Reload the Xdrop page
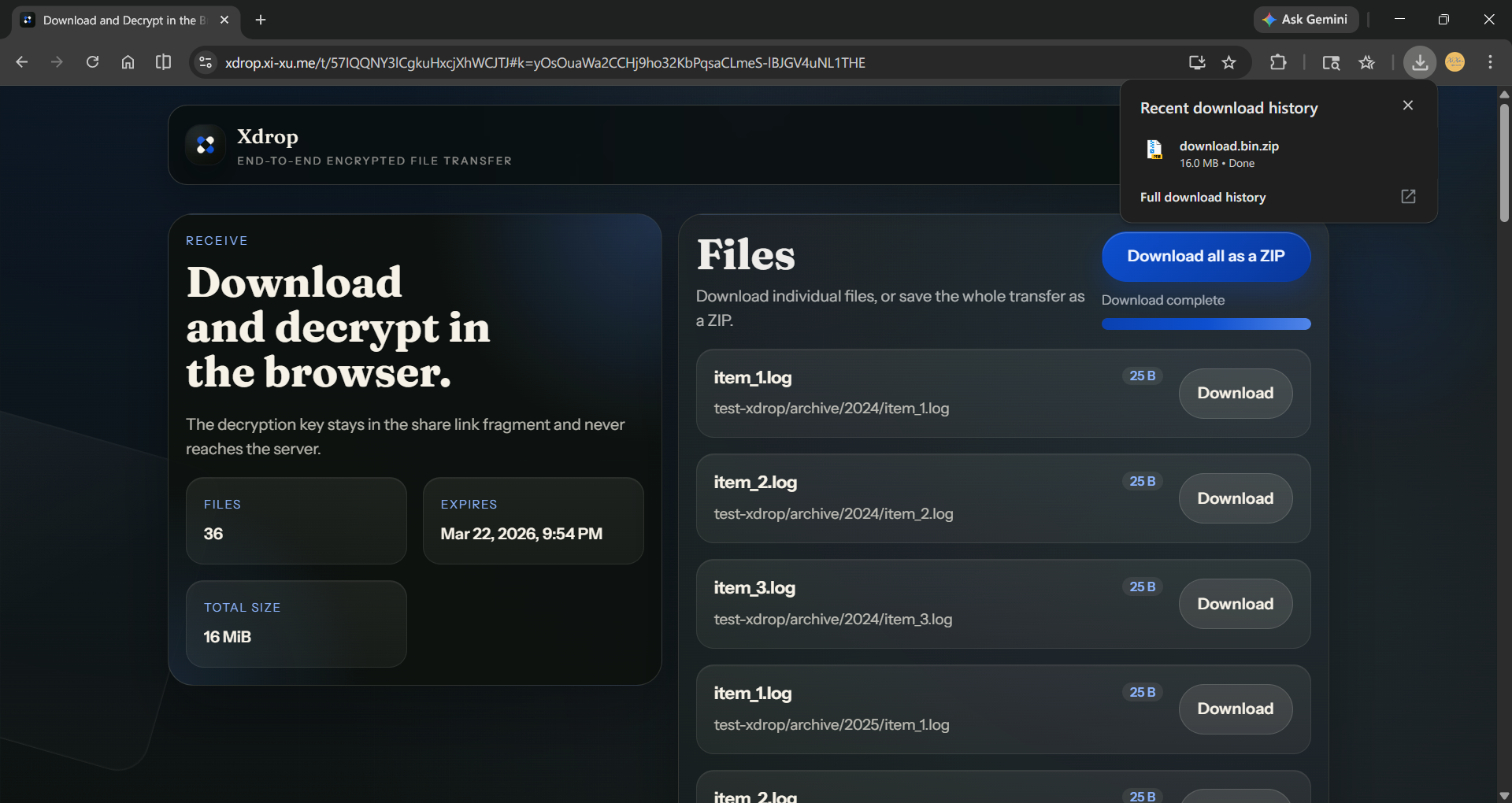Viewport: 1512px width, 803px height. (x=92, y=62)
